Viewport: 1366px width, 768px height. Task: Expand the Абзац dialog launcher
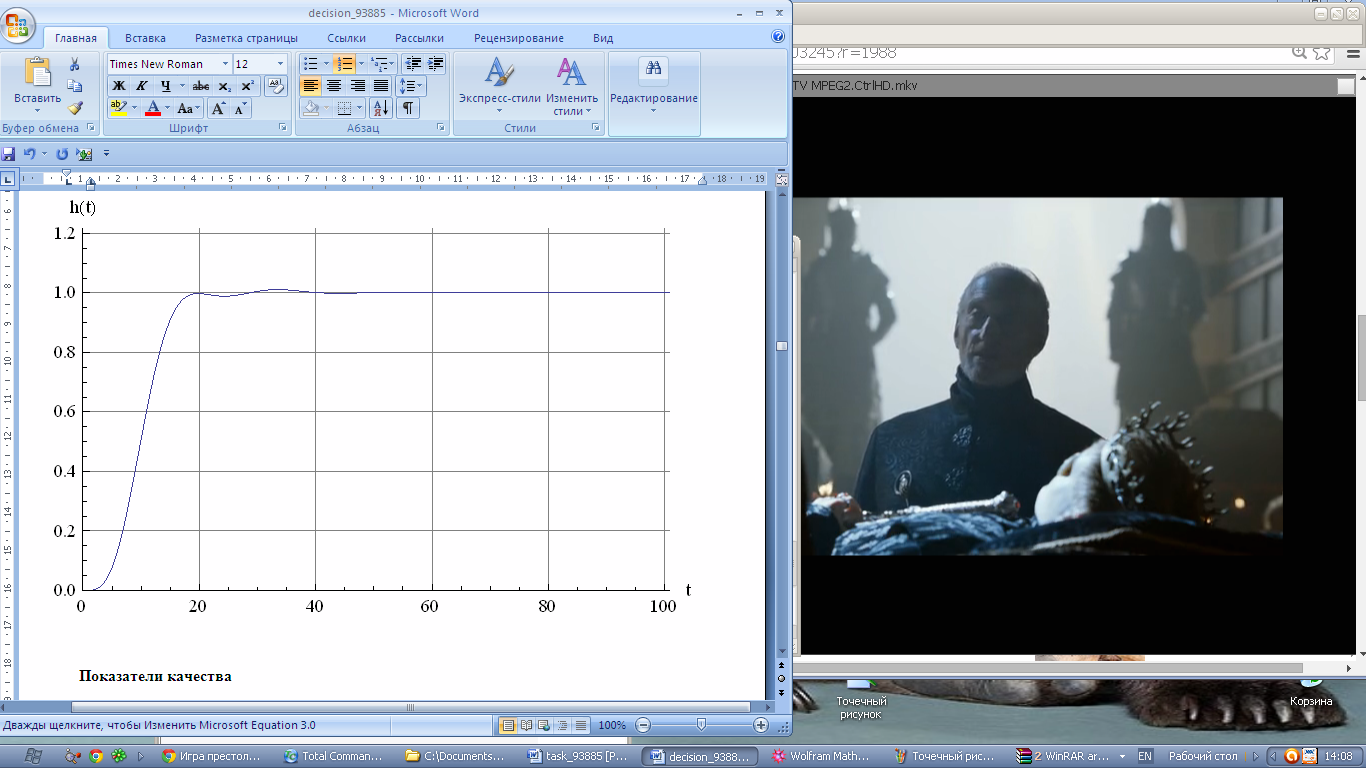coord(441,128)
